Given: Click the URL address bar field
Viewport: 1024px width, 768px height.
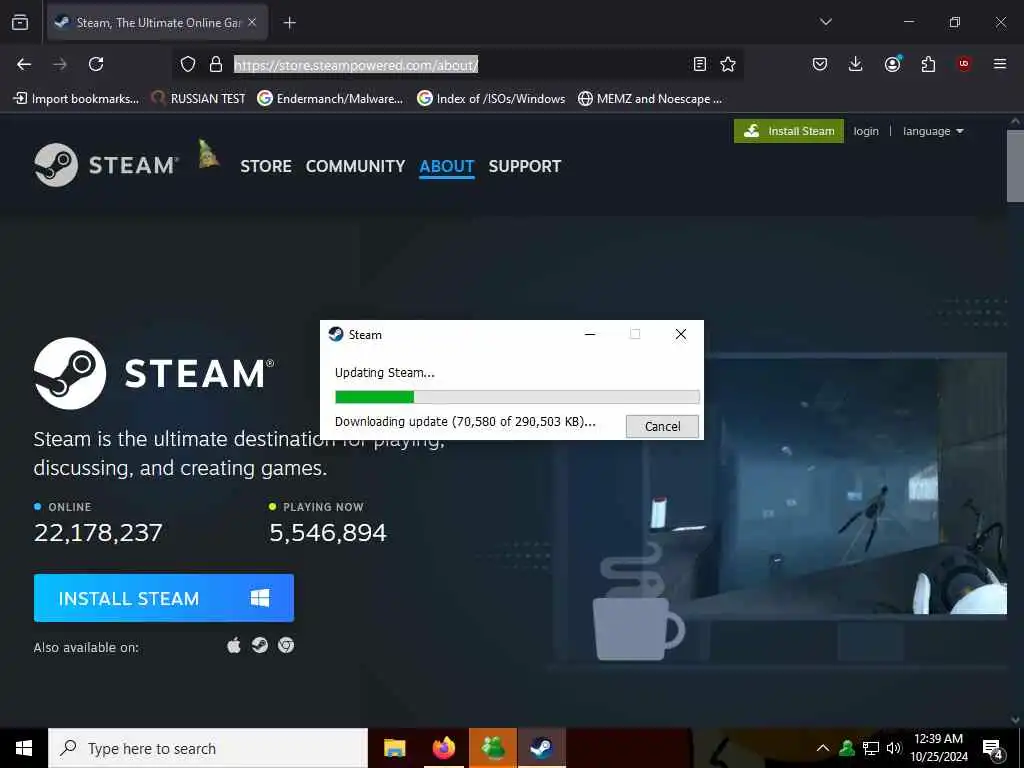Looking at the screenshot, I should point(457,64).
